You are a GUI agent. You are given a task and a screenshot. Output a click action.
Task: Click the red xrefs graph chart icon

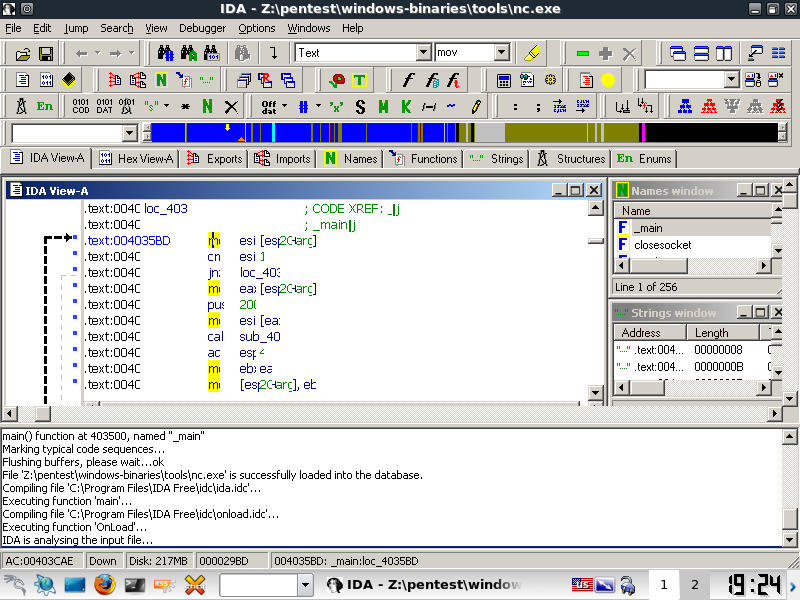click(708, 106)
